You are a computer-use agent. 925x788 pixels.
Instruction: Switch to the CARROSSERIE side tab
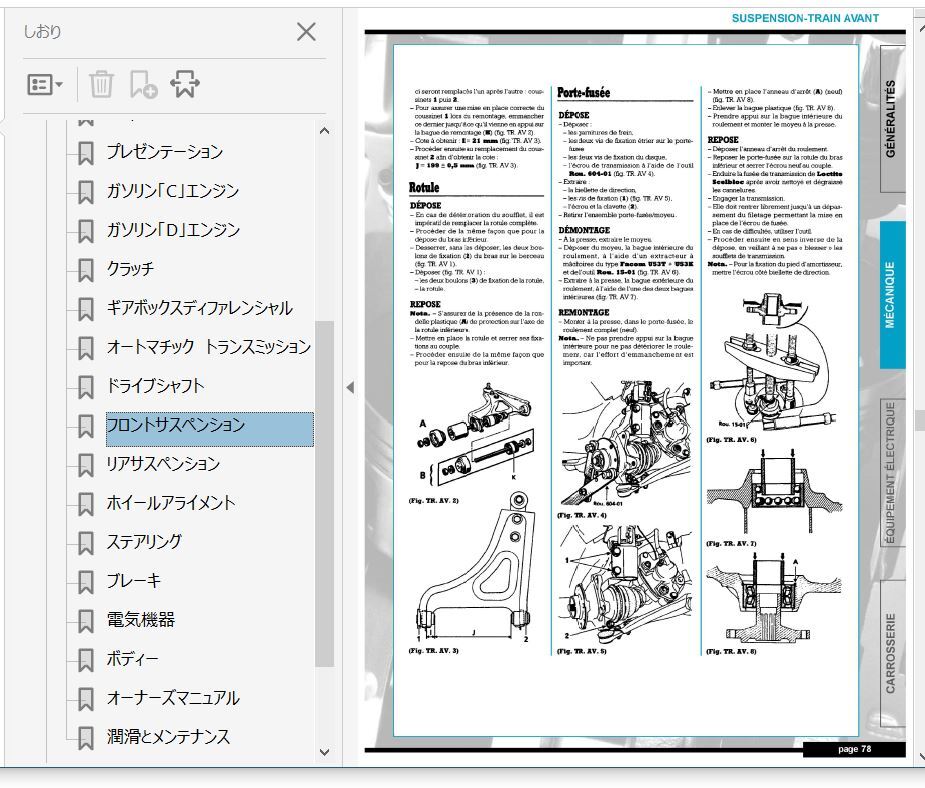click(x=891, y=654)
